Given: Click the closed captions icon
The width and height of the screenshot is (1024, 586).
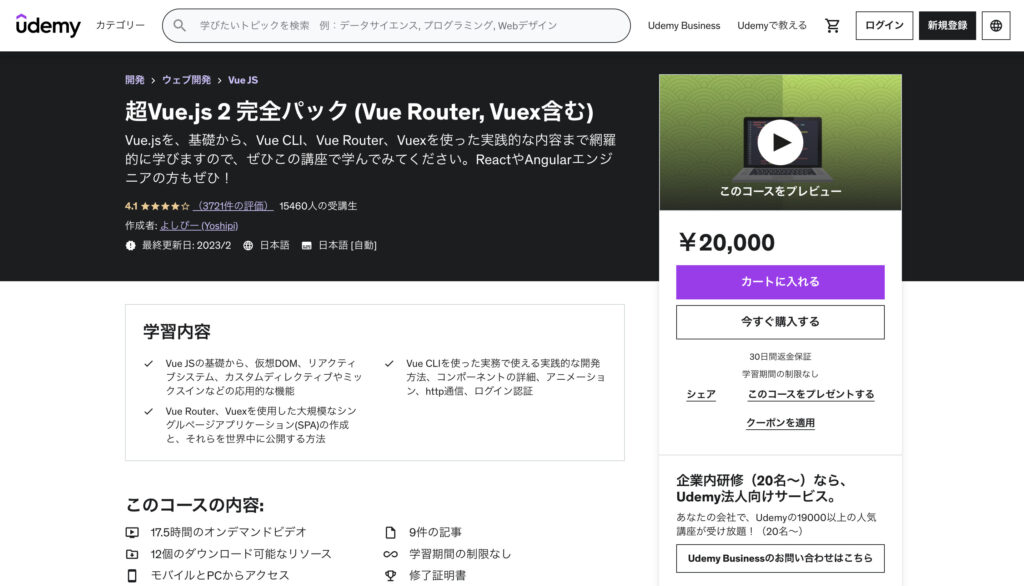Looking at the screenshot, I should pos(306,246).
